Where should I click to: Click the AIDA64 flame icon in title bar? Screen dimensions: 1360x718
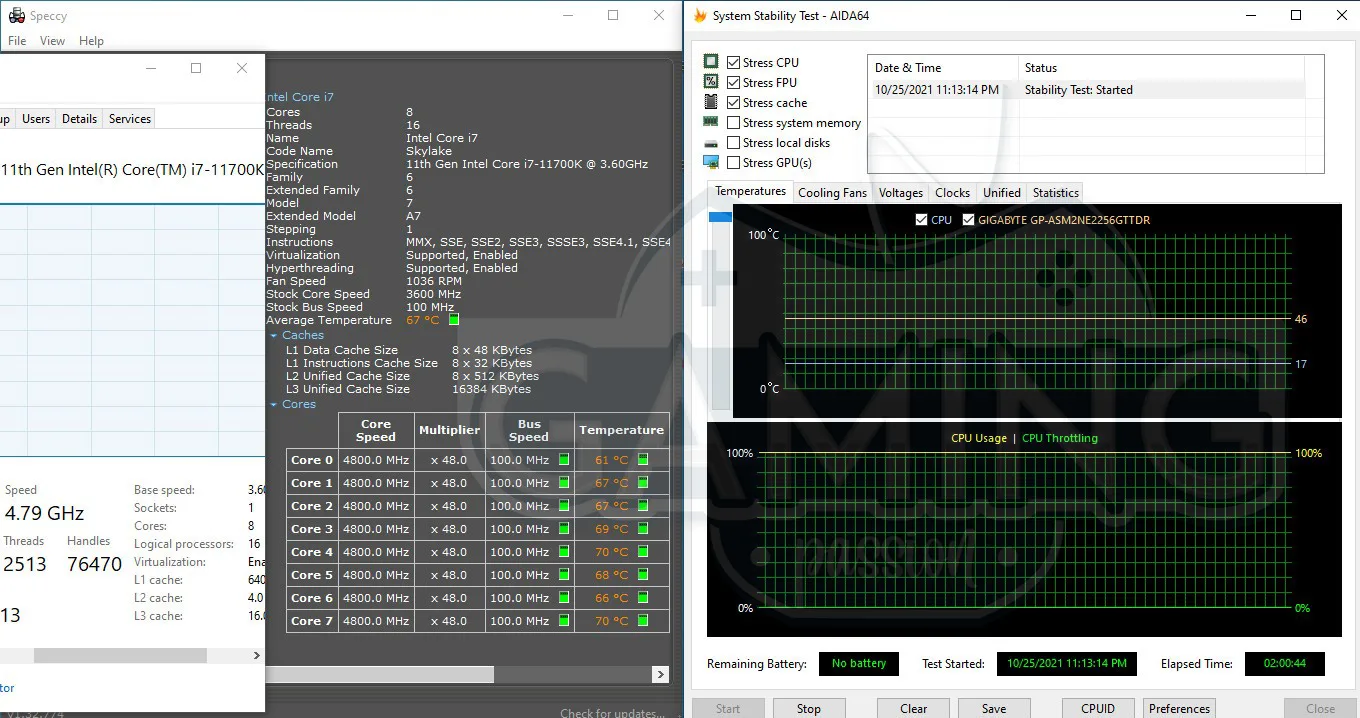[700, 16]
